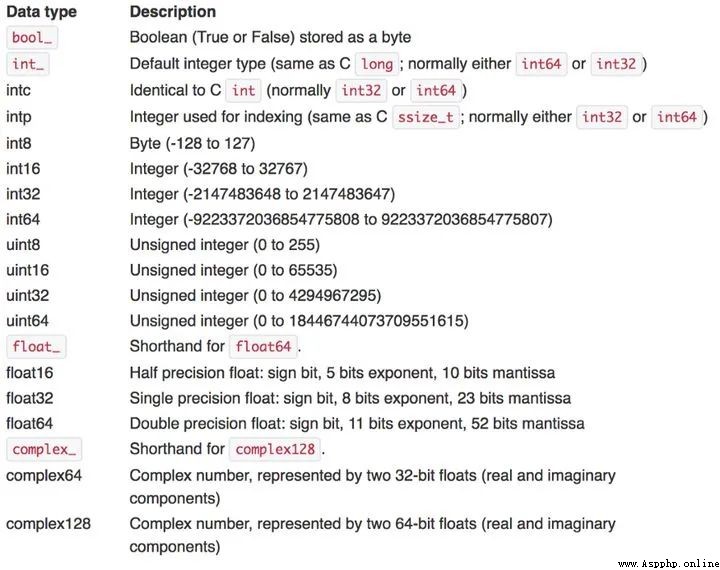Click the int8 byte range description
The image size is (720, 570).
point(192,144)
